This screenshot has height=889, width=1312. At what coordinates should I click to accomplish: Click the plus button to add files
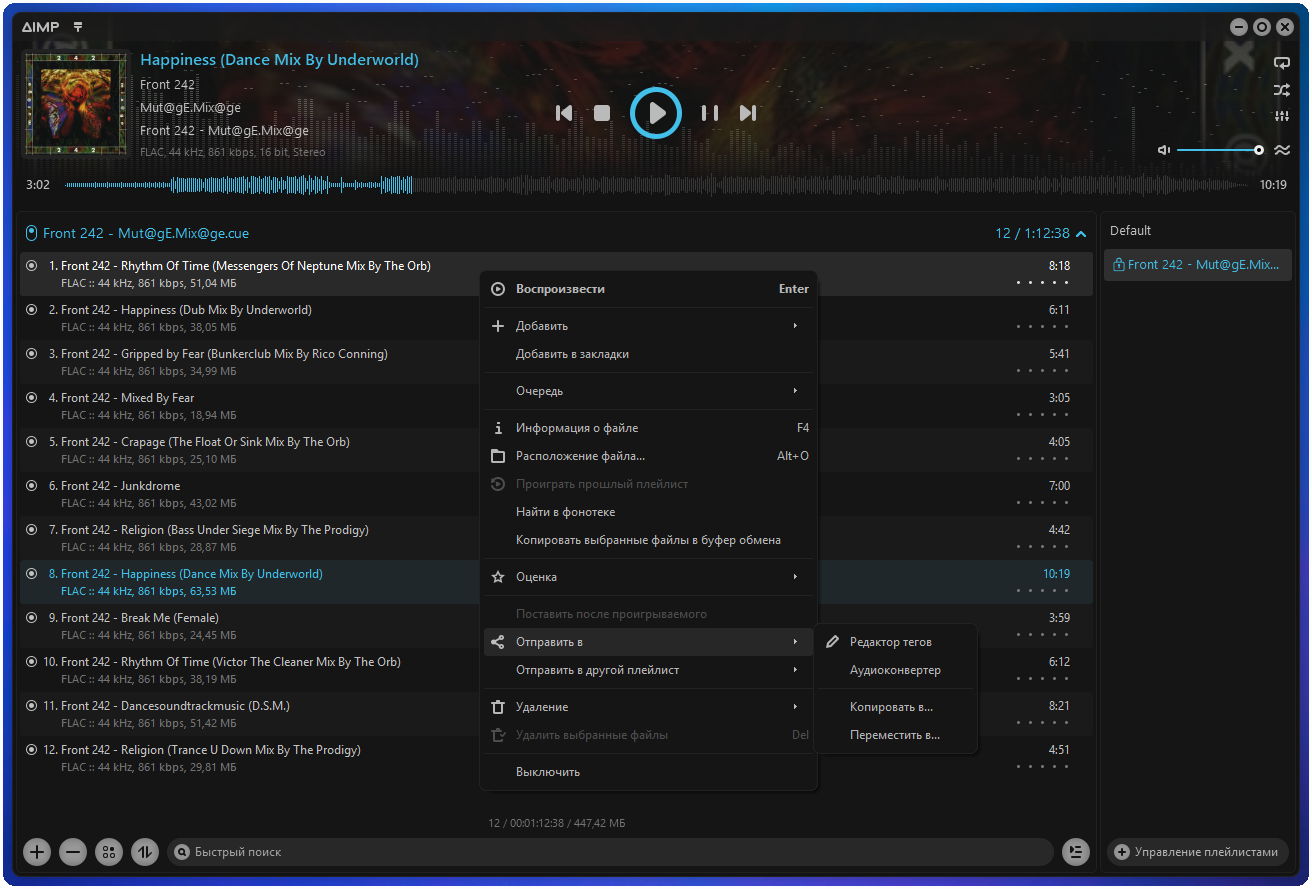pyautogui.click(x=37, y=852)
